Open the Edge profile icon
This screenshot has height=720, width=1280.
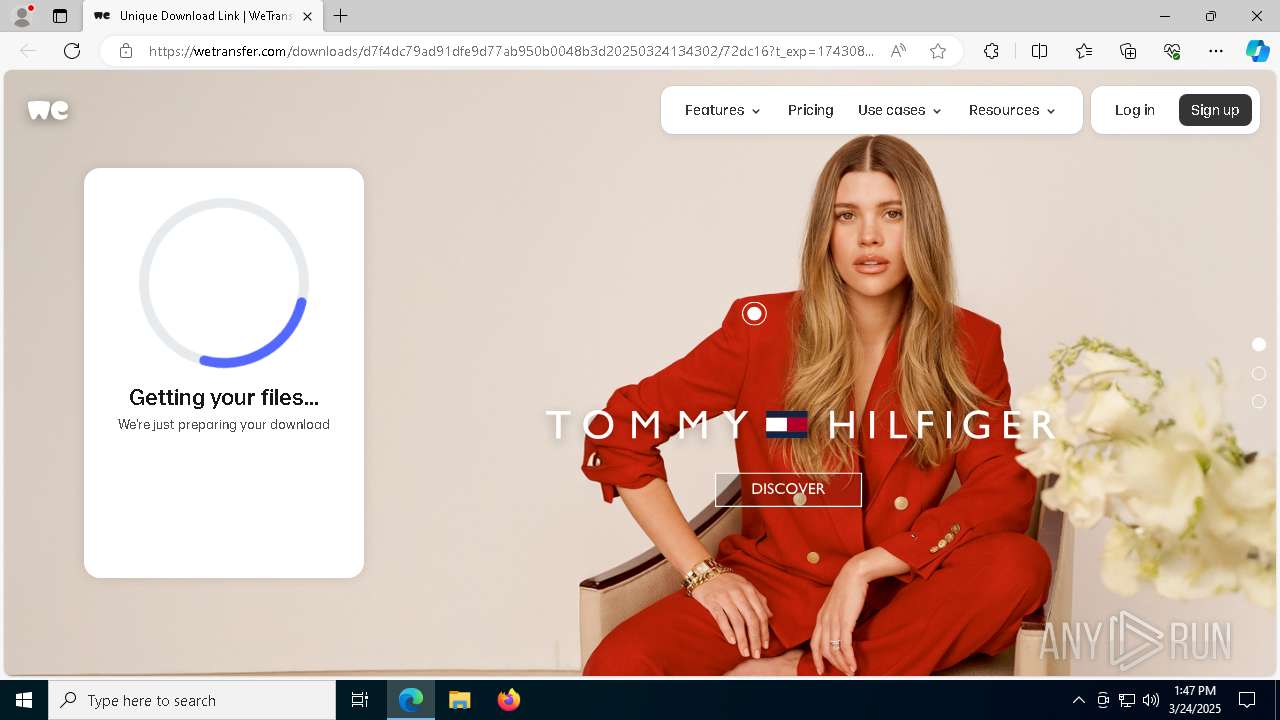click(21, 16)
